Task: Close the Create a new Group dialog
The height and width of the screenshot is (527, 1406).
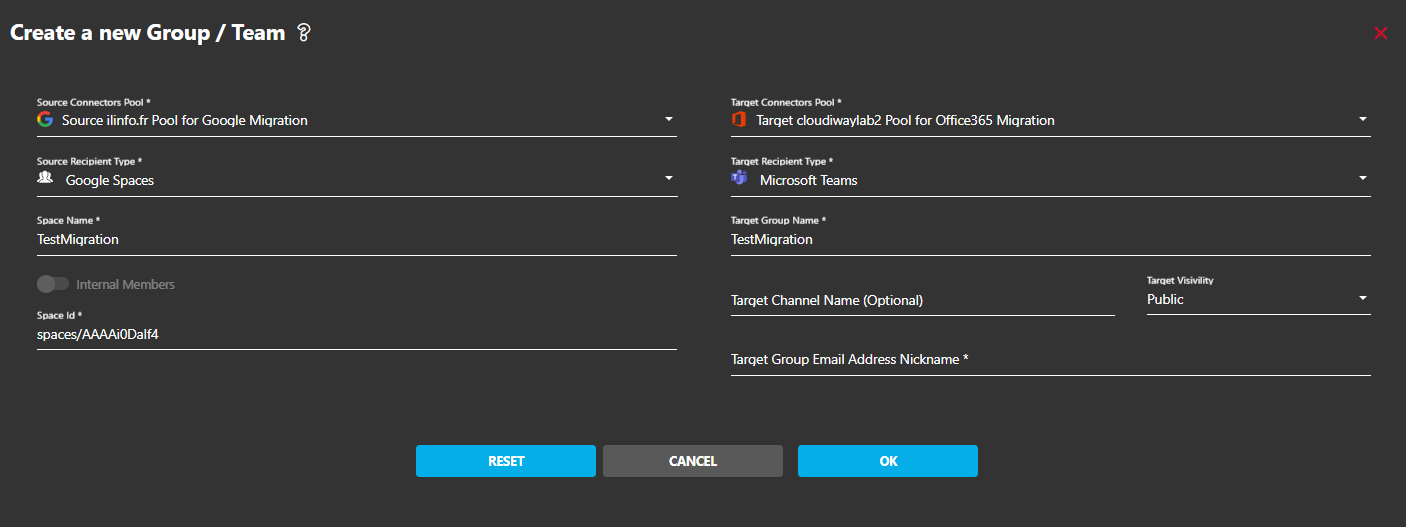Action: [1381, 33]
